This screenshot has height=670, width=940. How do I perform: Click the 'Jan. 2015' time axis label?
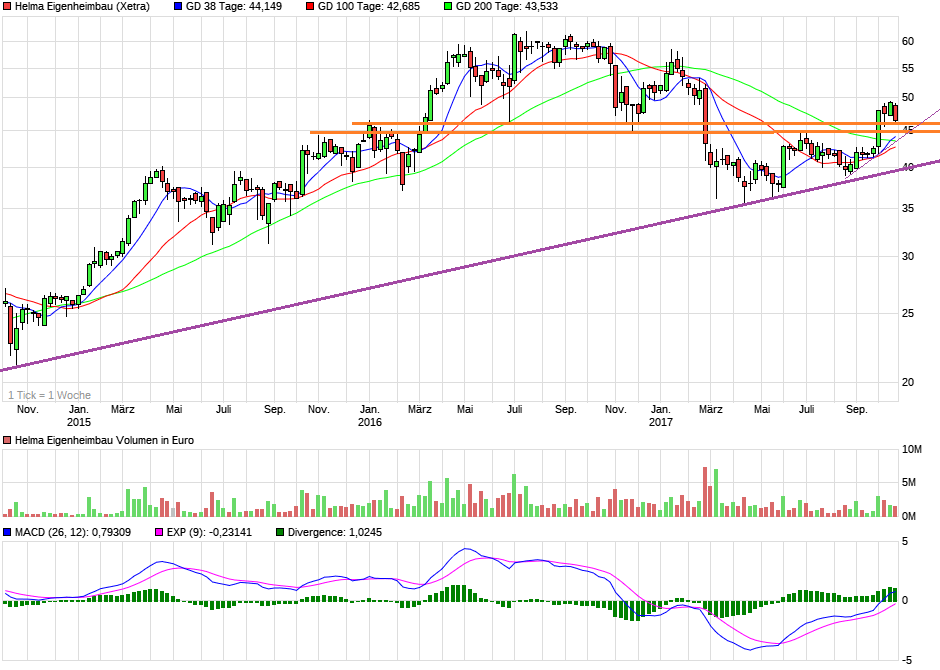[x=79, y=415]
